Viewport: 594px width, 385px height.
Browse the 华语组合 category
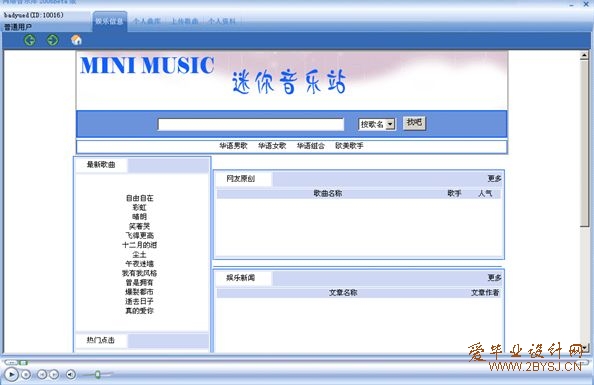(311, 146)
